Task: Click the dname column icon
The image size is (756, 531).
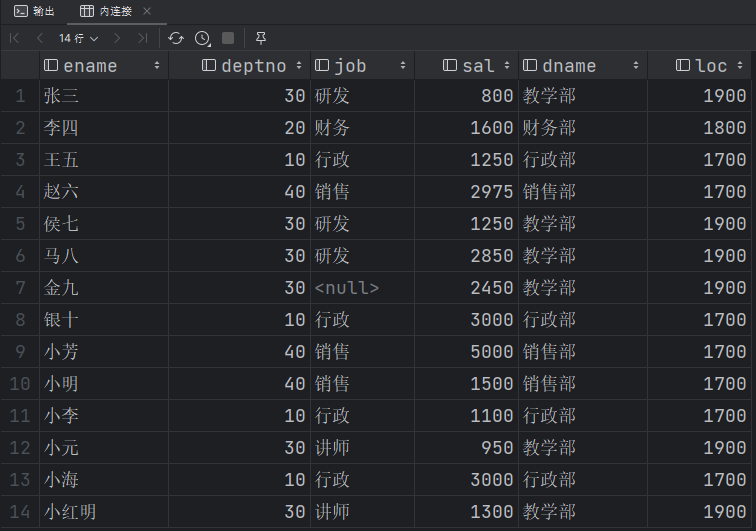Action: tap(529, 65)
